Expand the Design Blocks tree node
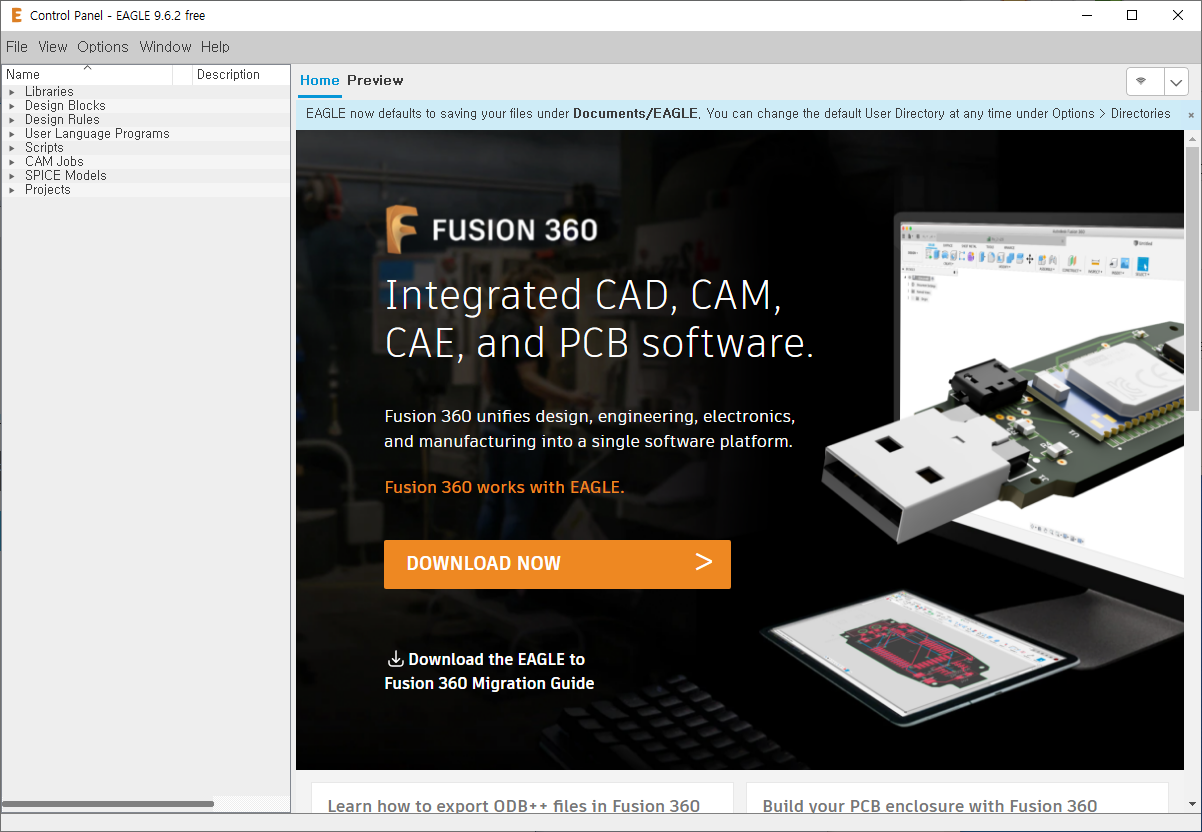Image resolution: width=1202 pixels, height=832 pixels. coord(12,106)
